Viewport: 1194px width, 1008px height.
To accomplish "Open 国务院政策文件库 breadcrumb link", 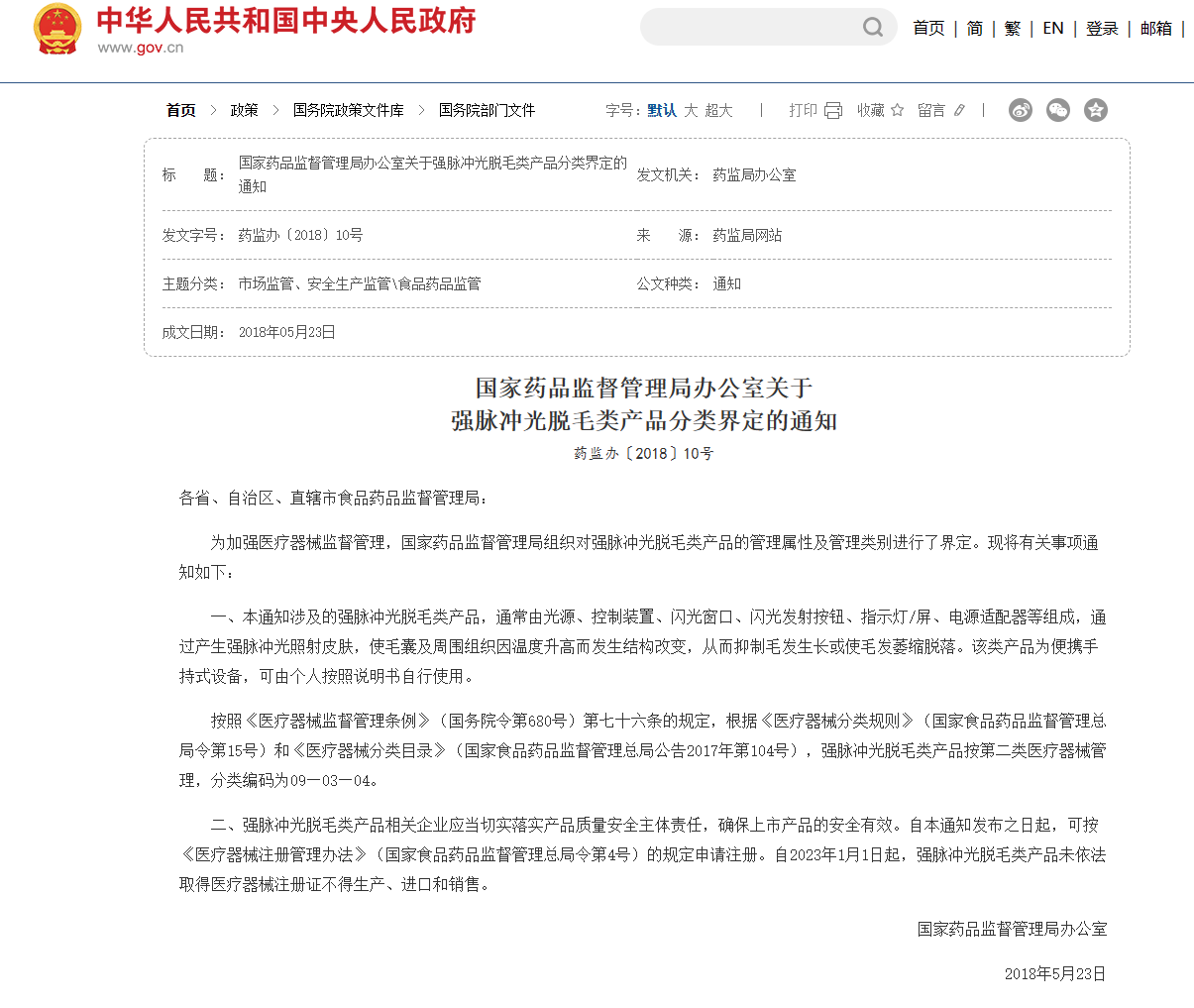I will [349, 110].
